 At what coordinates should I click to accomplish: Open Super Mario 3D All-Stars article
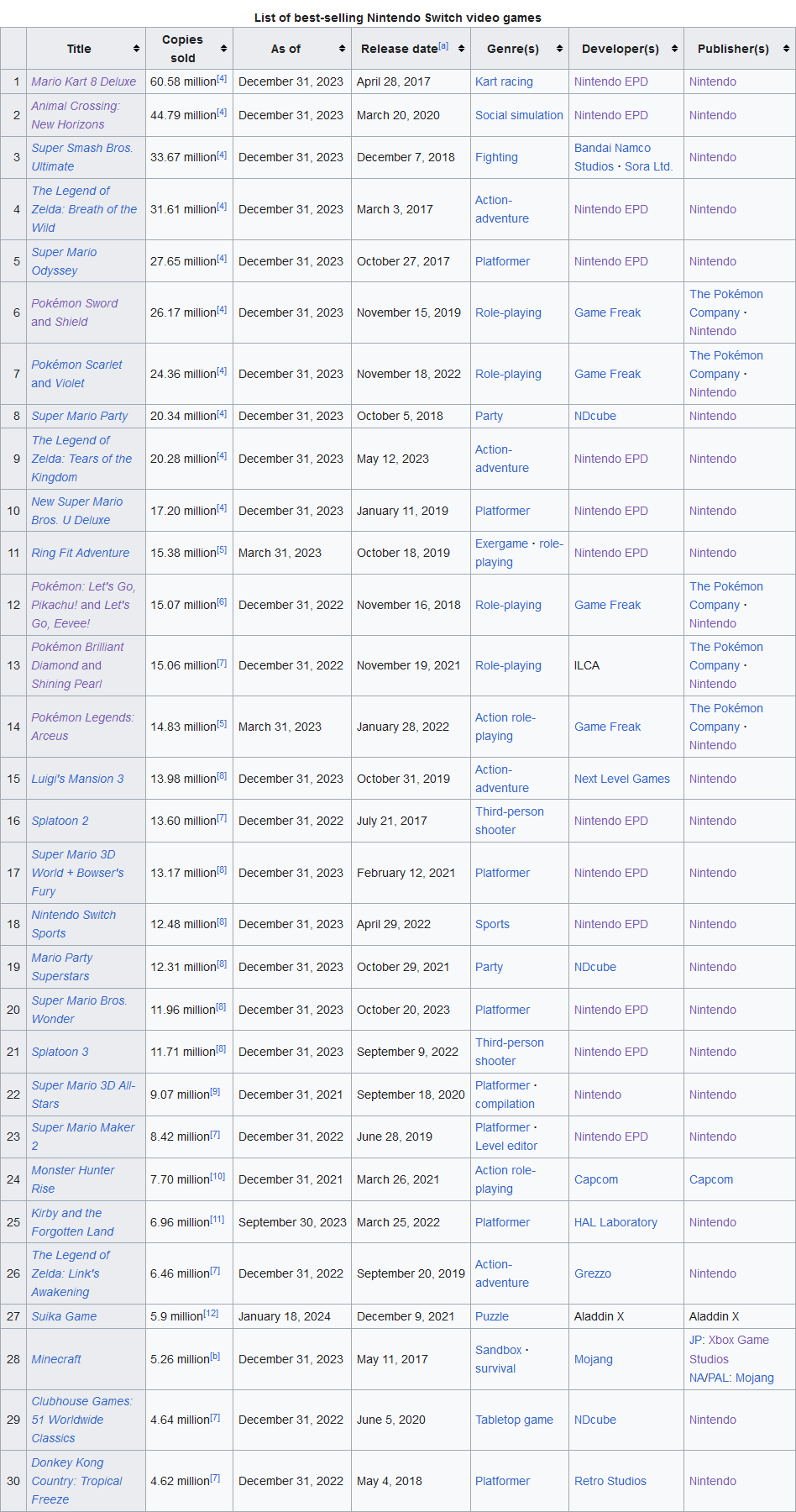pos(83,1095)
